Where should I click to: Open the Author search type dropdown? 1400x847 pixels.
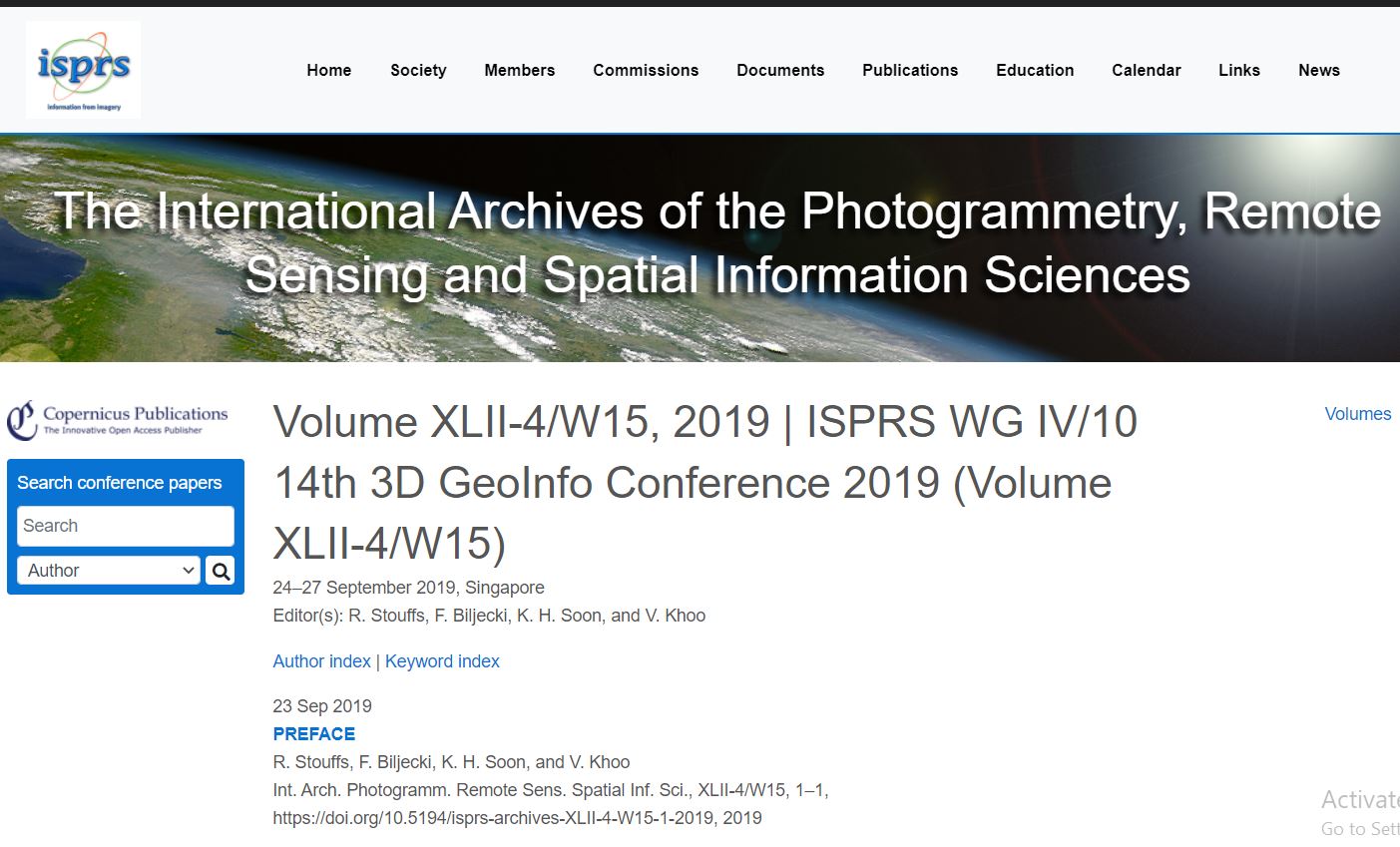click(109, 571)
